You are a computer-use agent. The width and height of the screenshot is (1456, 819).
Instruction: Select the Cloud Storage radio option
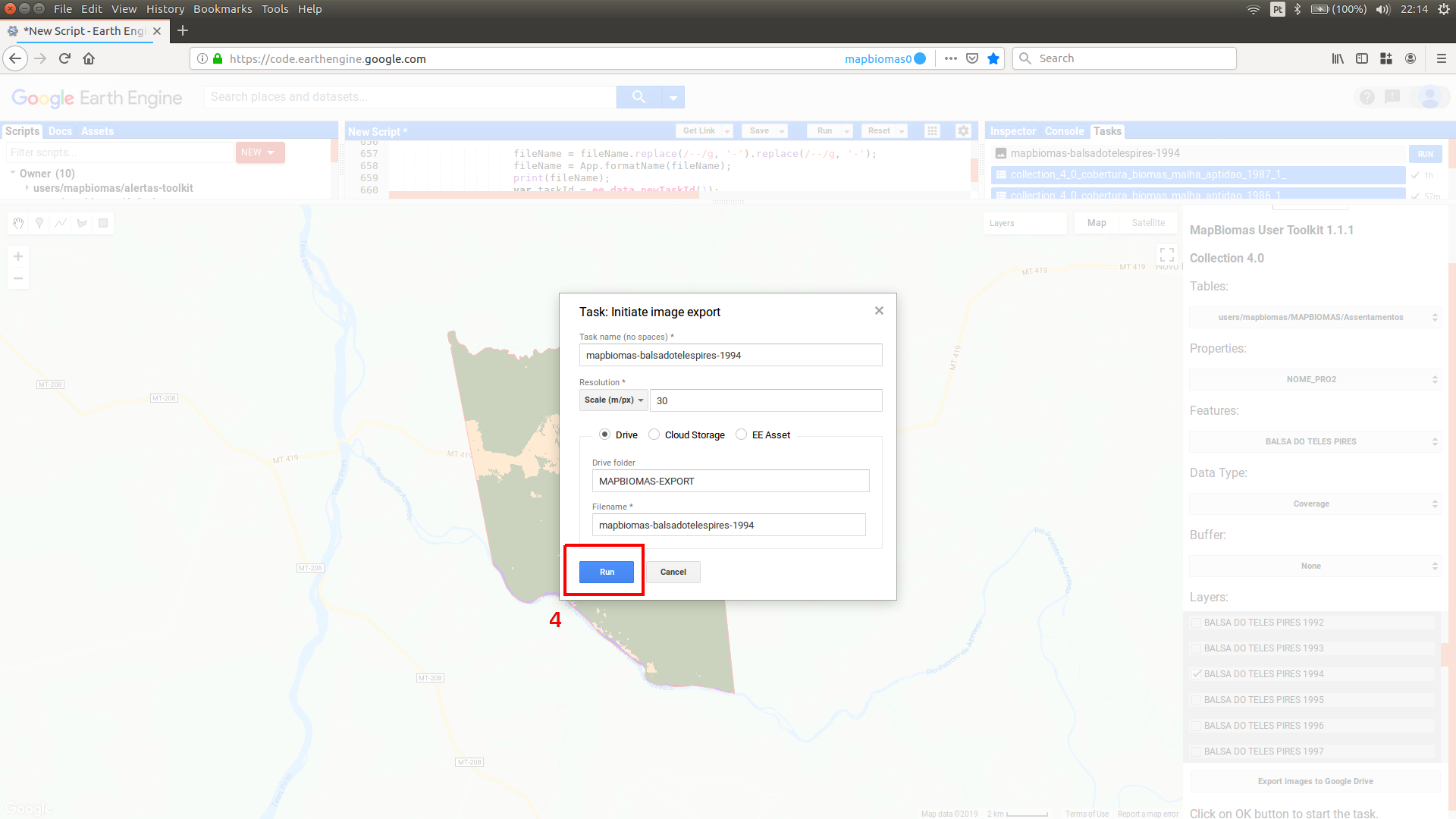click(654, 435)
